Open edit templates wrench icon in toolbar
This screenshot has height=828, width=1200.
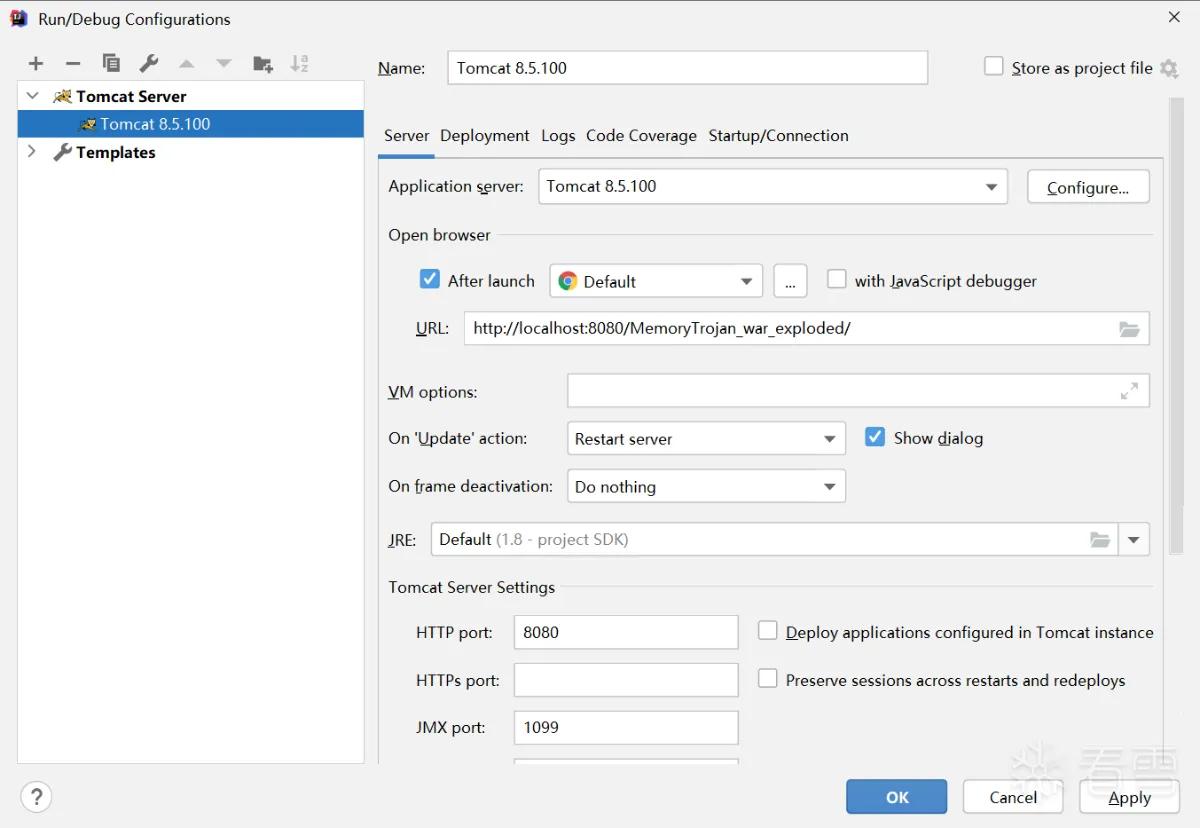coord(149,64)
